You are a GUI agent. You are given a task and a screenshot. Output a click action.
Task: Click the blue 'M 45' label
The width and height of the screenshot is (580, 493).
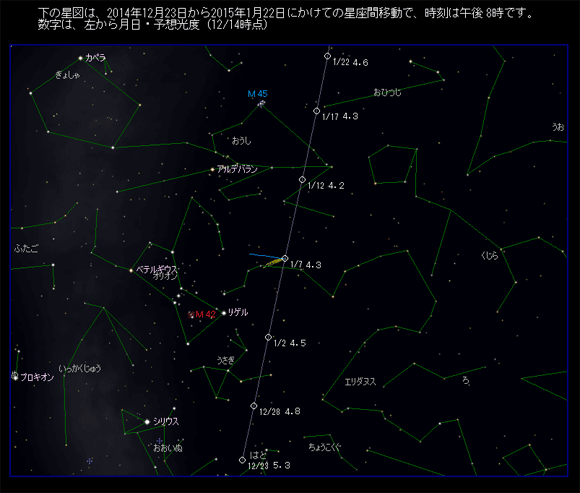pyautogui.click(x=257, y=94)
